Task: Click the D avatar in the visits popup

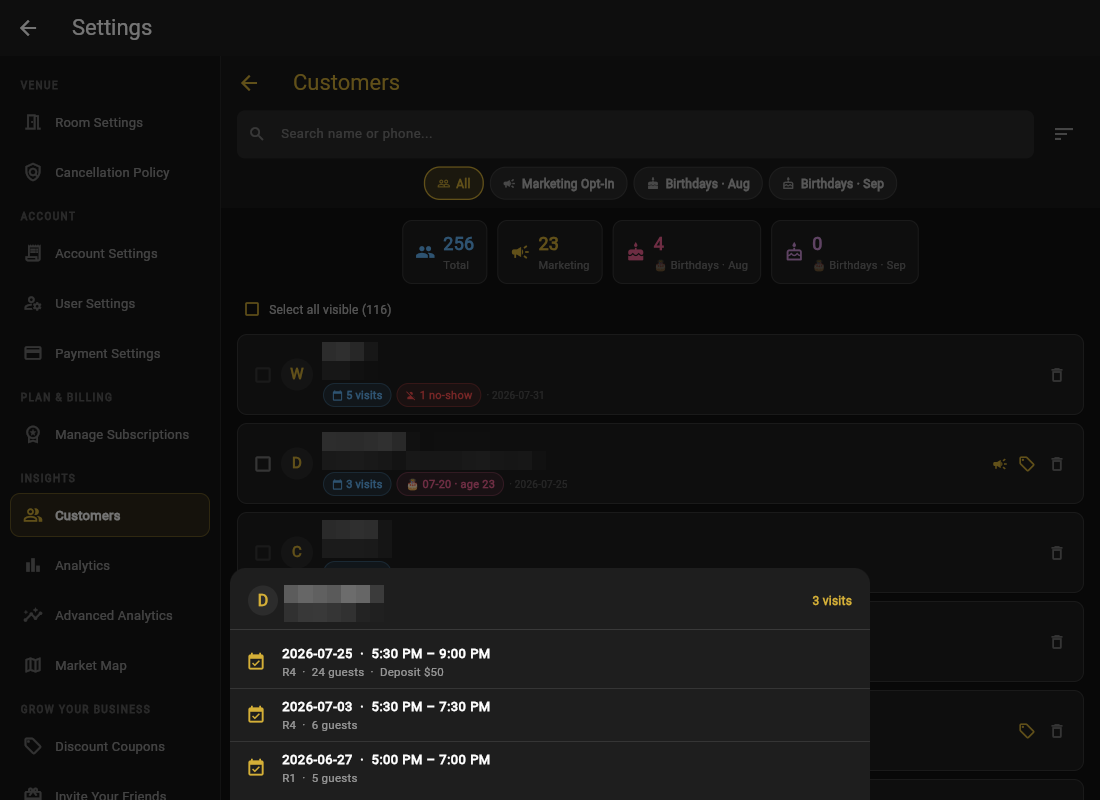Action: pos(263,601)
